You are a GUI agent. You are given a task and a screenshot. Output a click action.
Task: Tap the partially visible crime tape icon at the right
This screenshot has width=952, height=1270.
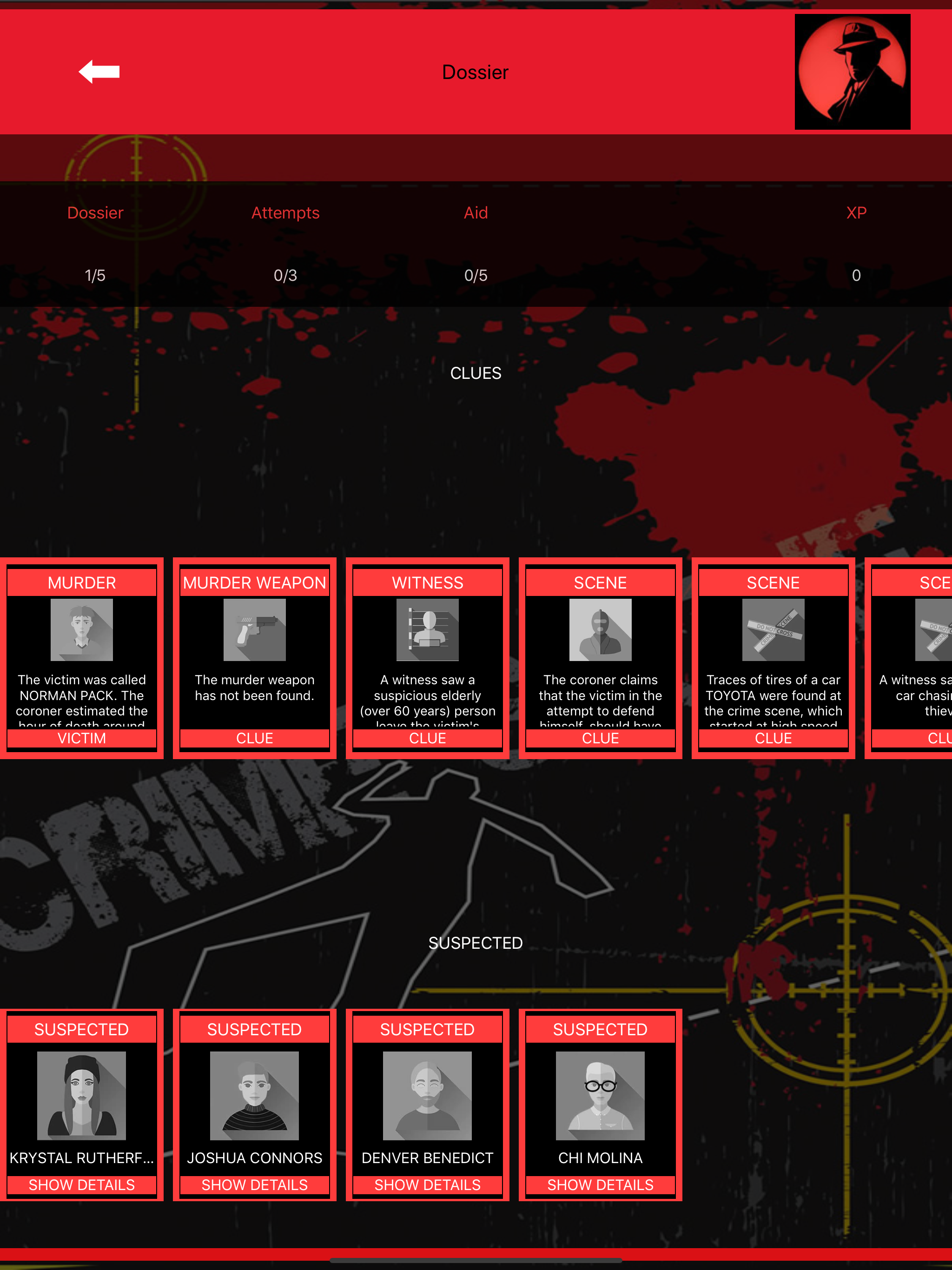[934, 630]
